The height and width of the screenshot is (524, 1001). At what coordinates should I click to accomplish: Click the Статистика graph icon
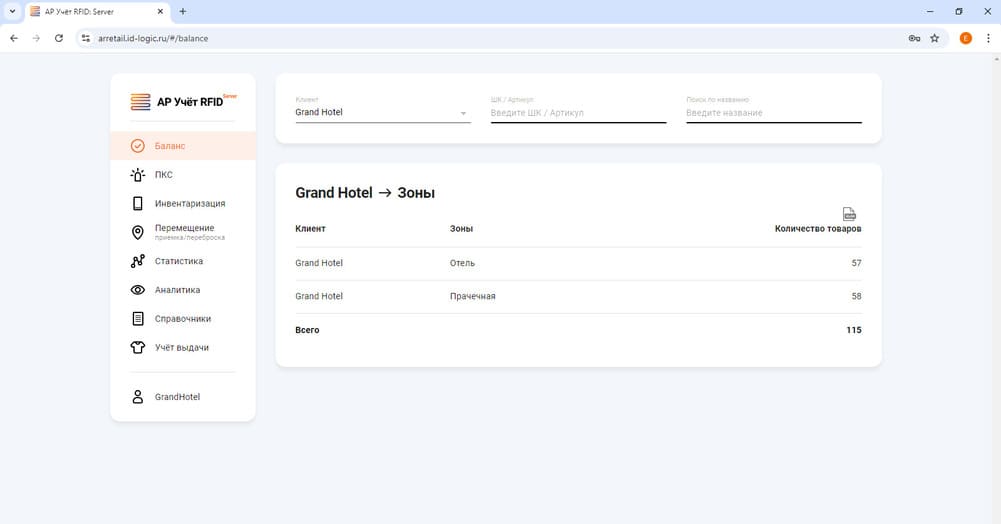(x=138, y=262)
